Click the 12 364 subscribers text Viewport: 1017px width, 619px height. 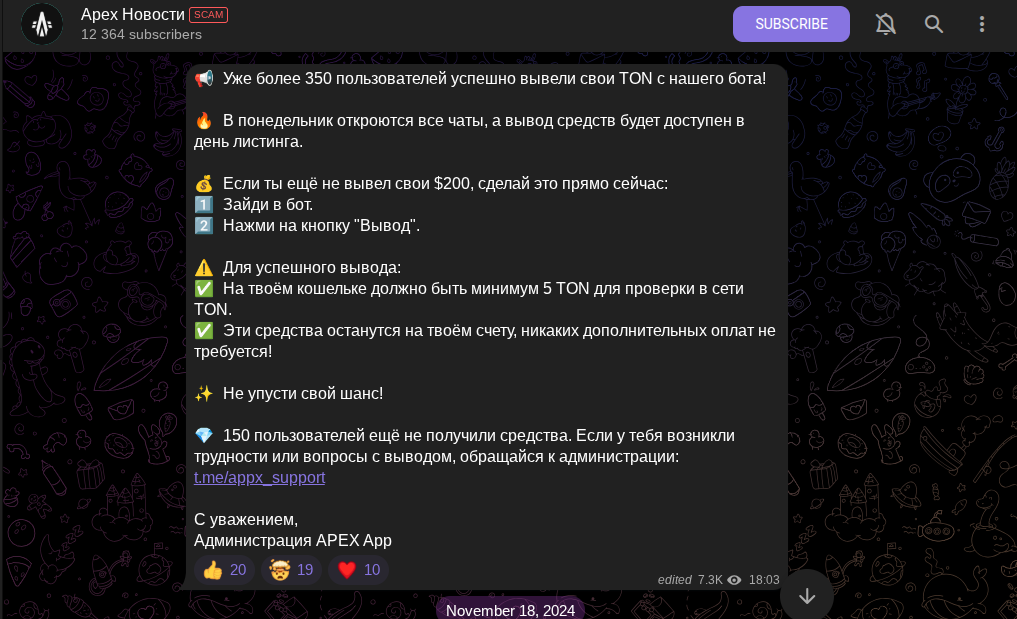141,34
